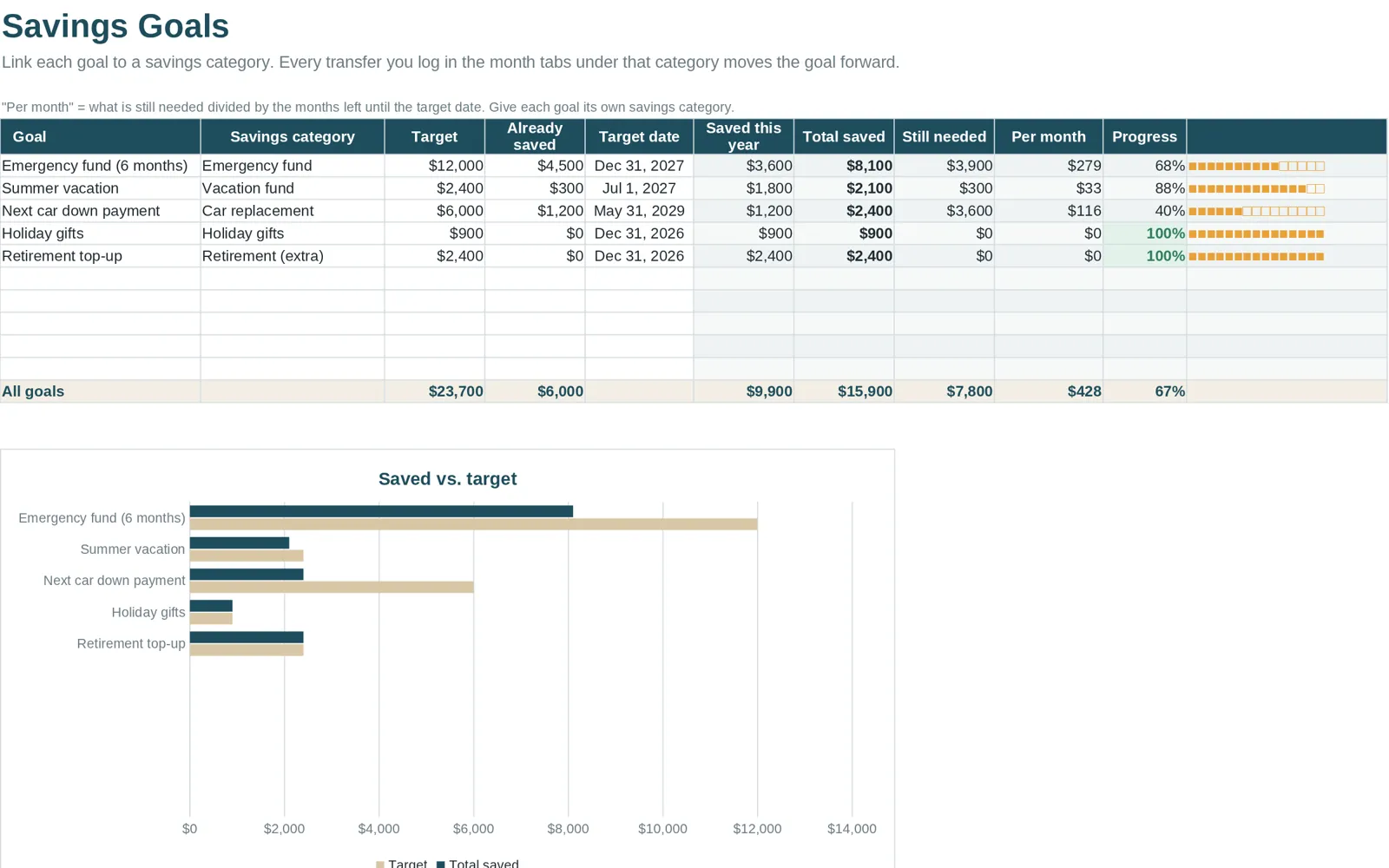Screen dimensions: 1389x868
Task: Select the 40% progress value
Action: [1144, 211]
